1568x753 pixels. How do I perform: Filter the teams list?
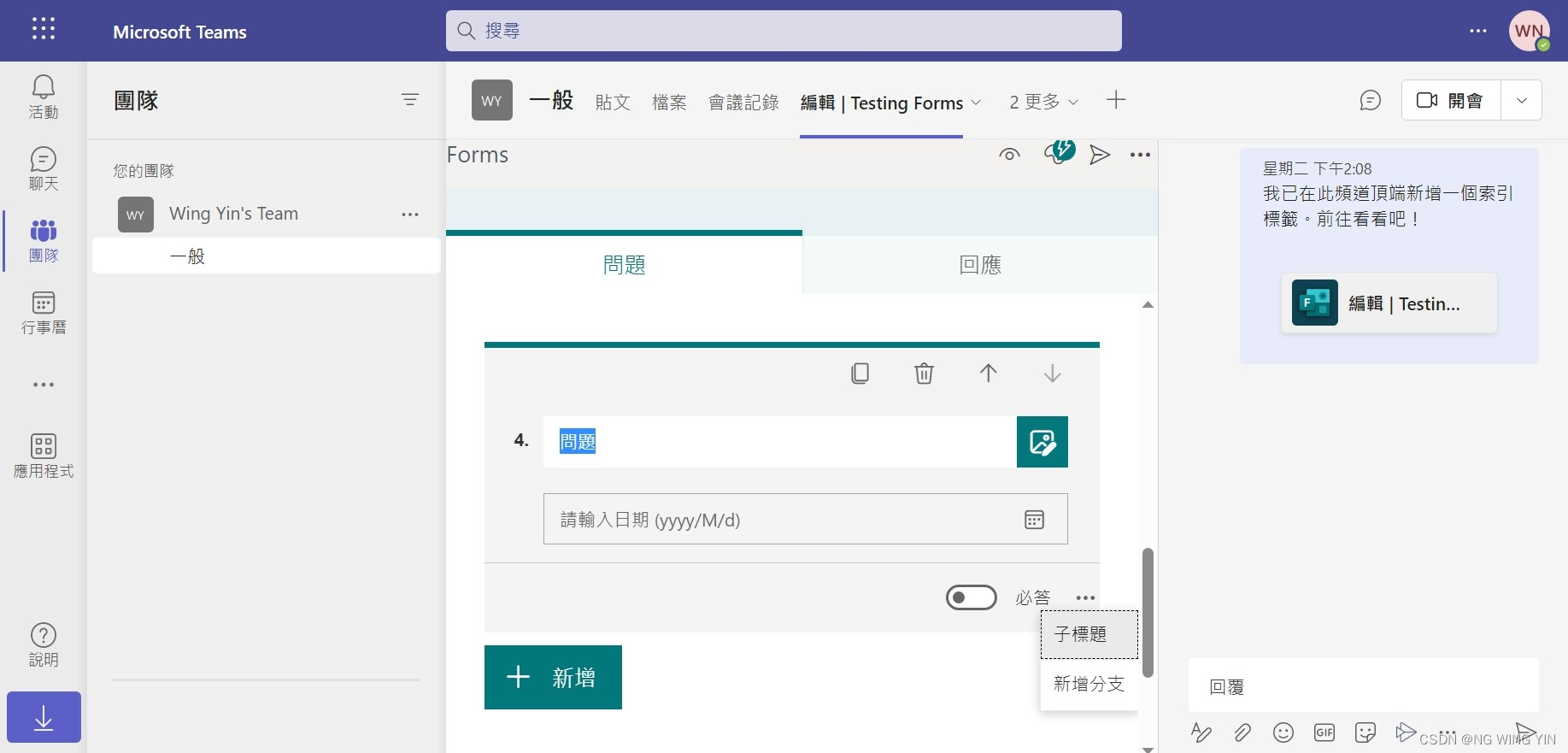(x=410, y=100)
